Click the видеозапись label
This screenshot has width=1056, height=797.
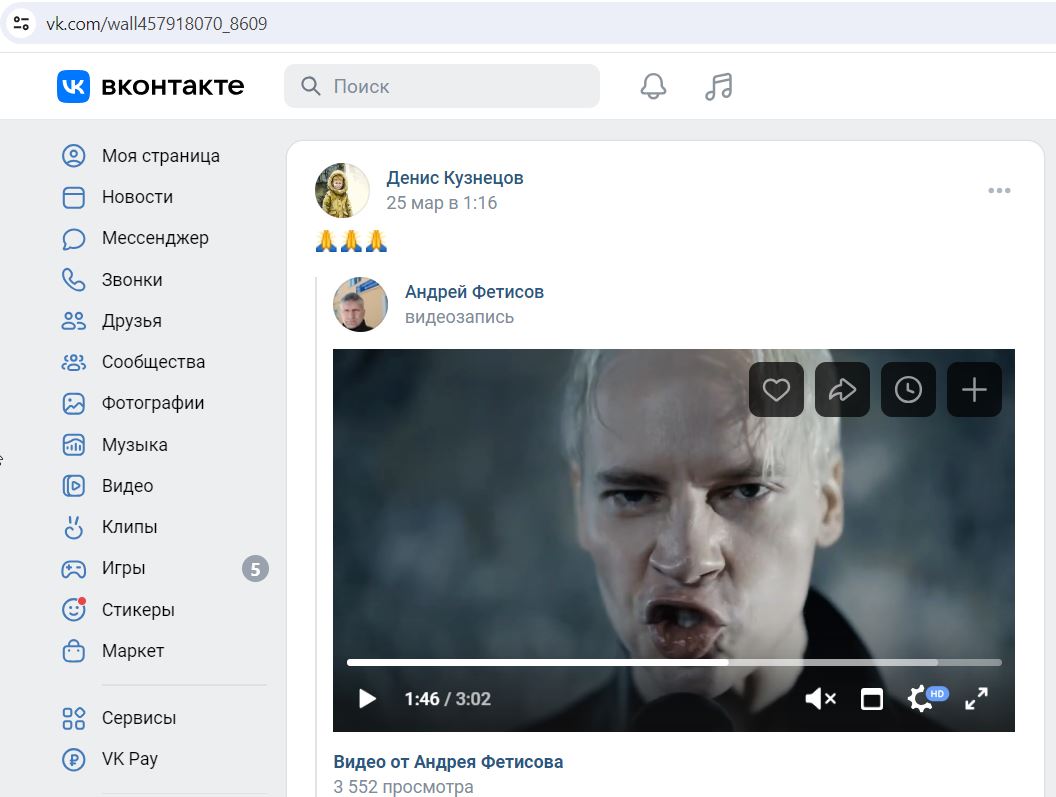[459, 317]
